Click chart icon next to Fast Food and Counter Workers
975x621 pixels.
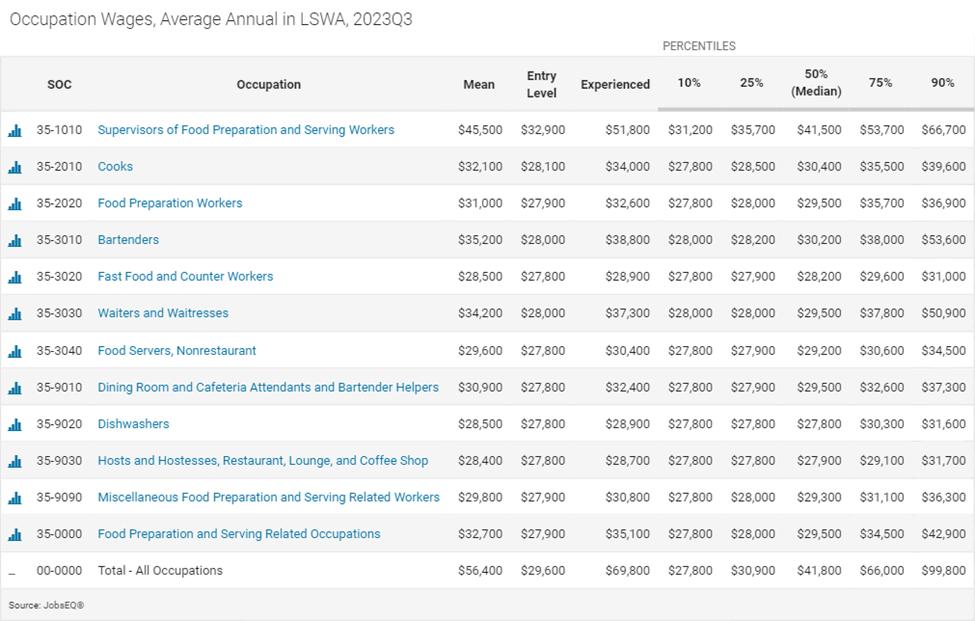(x=15, y=277)
